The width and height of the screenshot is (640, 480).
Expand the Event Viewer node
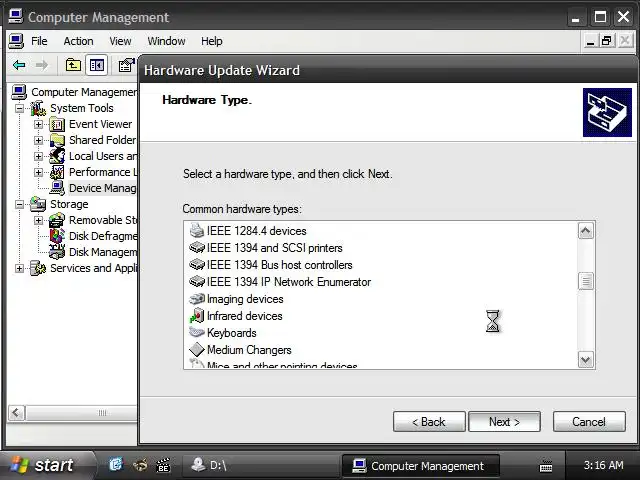point(38,124)
